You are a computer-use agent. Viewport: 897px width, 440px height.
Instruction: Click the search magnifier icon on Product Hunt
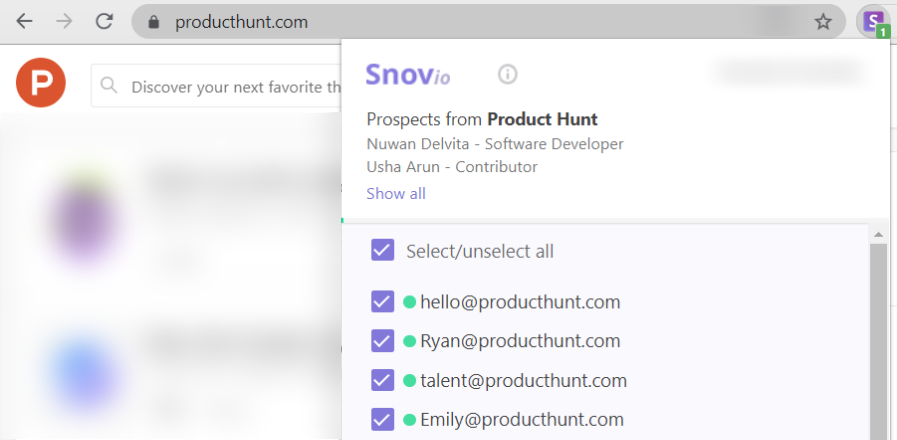click(x=109, y=86)
